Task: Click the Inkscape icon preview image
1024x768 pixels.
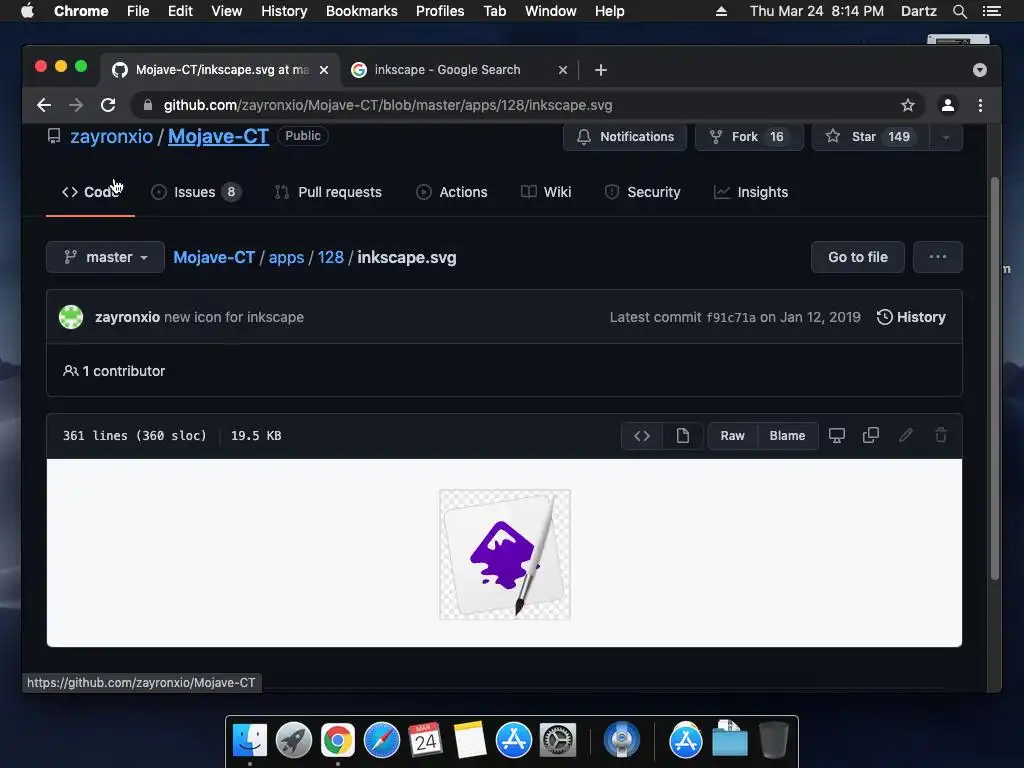Action: 505,554
